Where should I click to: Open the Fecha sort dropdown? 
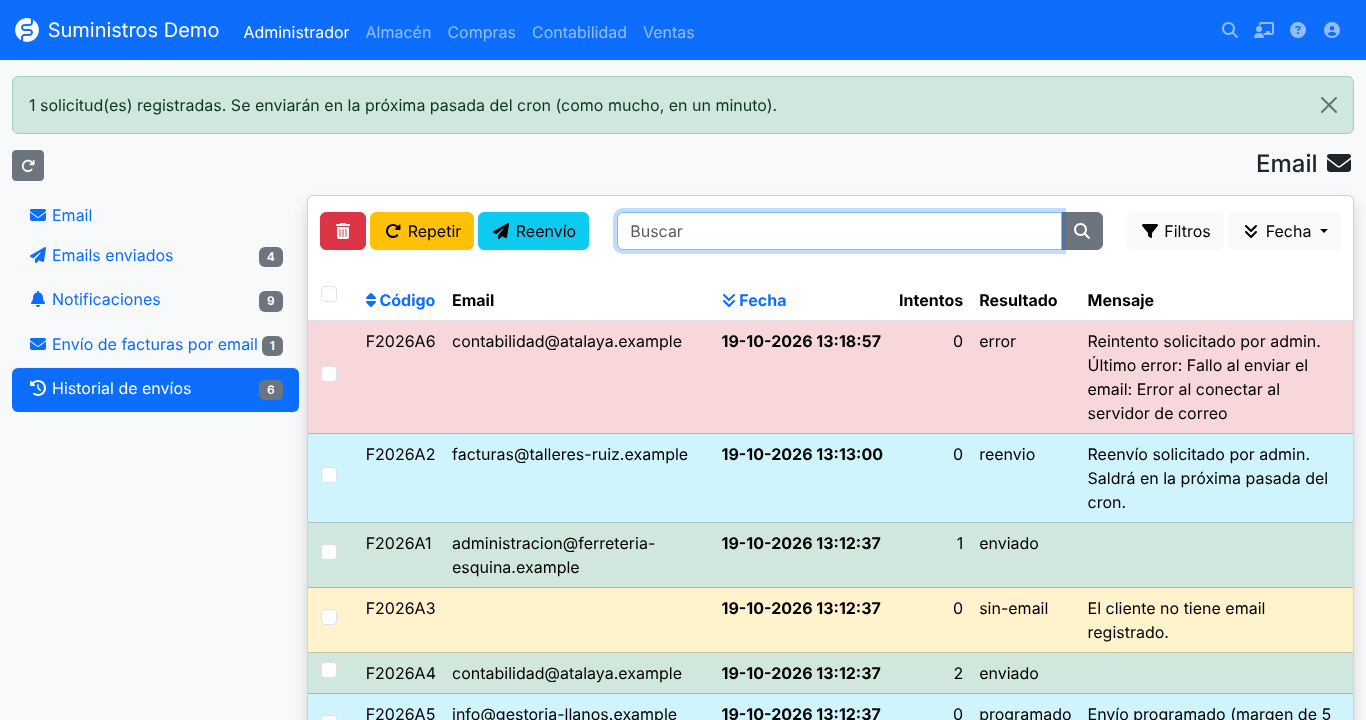coord(1285,231)
